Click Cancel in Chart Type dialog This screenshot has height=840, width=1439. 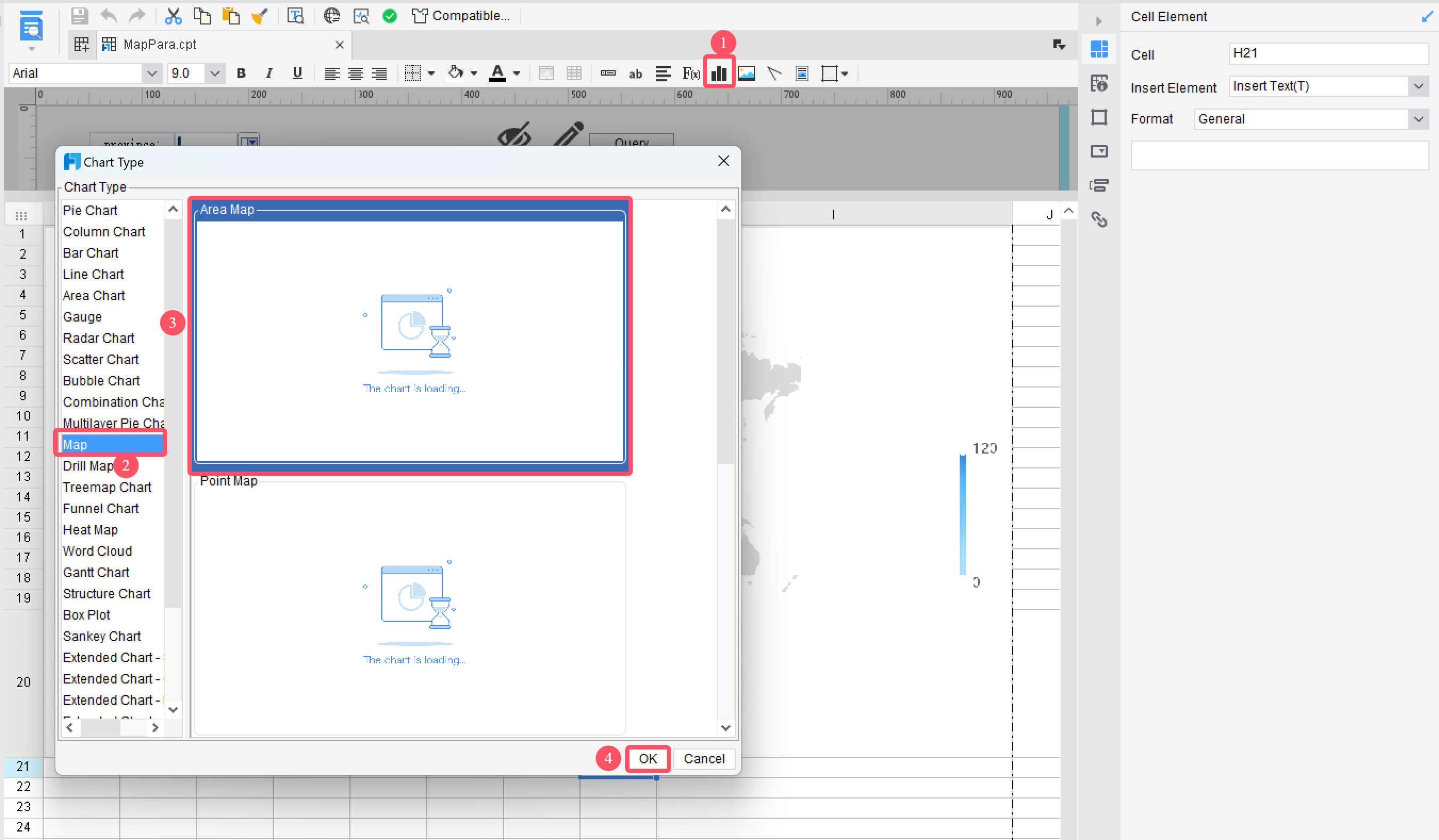(x=704, y=759)
